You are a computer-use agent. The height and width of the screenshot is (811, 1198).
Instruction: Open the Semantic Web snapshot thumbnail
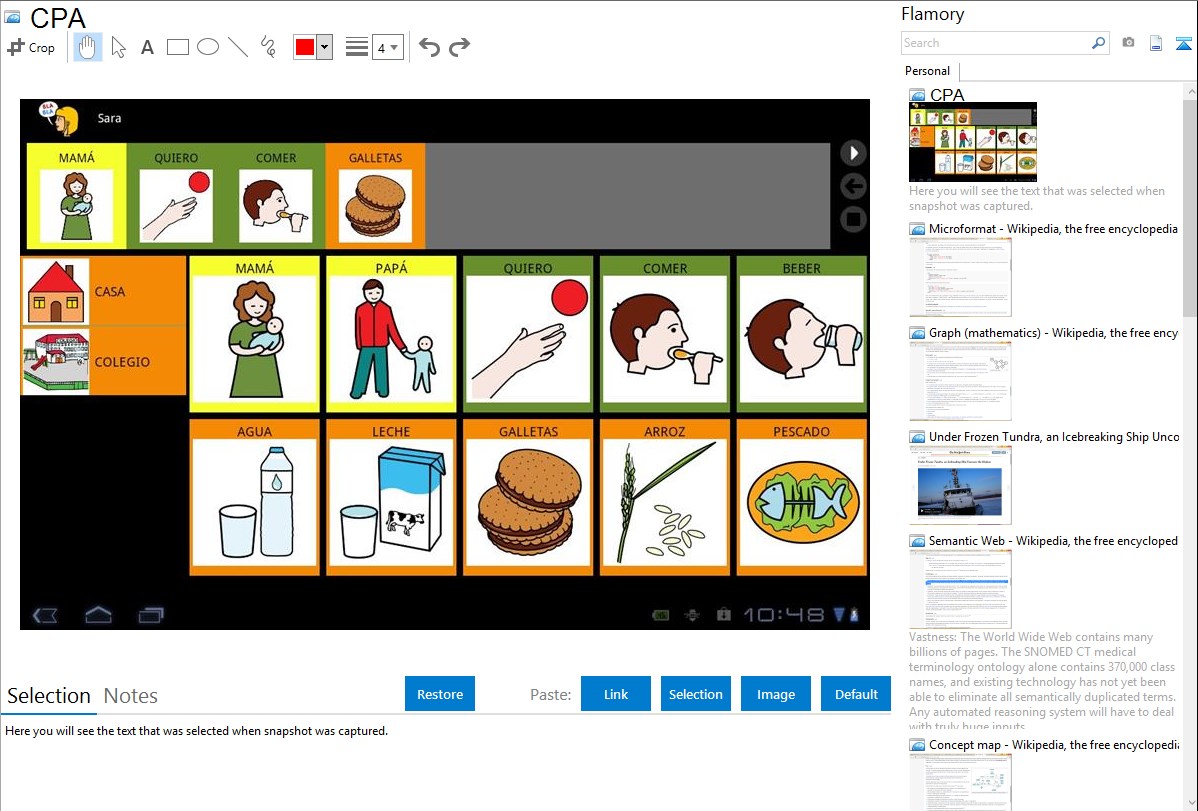pyautogui.click(x=960, y=588)
